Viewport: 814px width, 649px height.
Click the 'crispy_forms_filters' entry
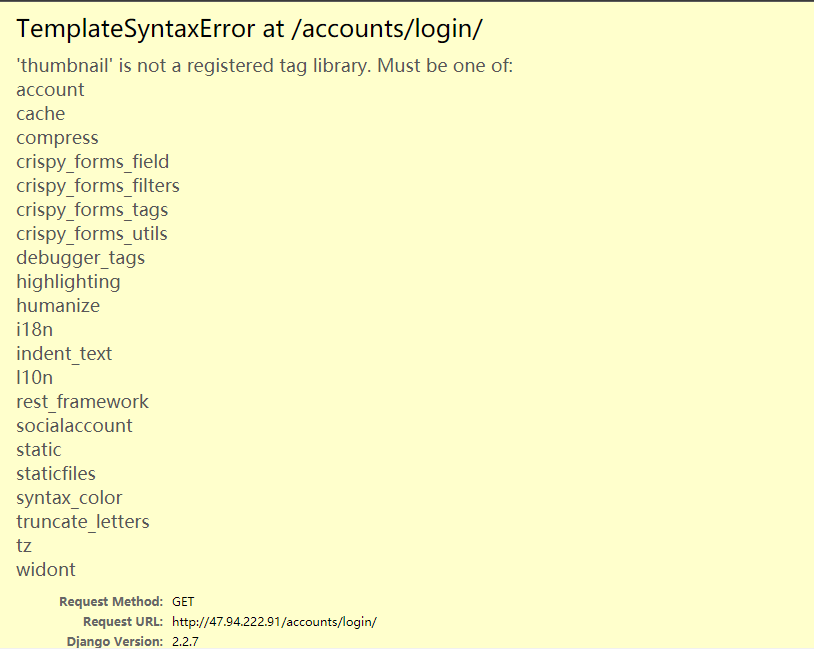coord(97,186)
